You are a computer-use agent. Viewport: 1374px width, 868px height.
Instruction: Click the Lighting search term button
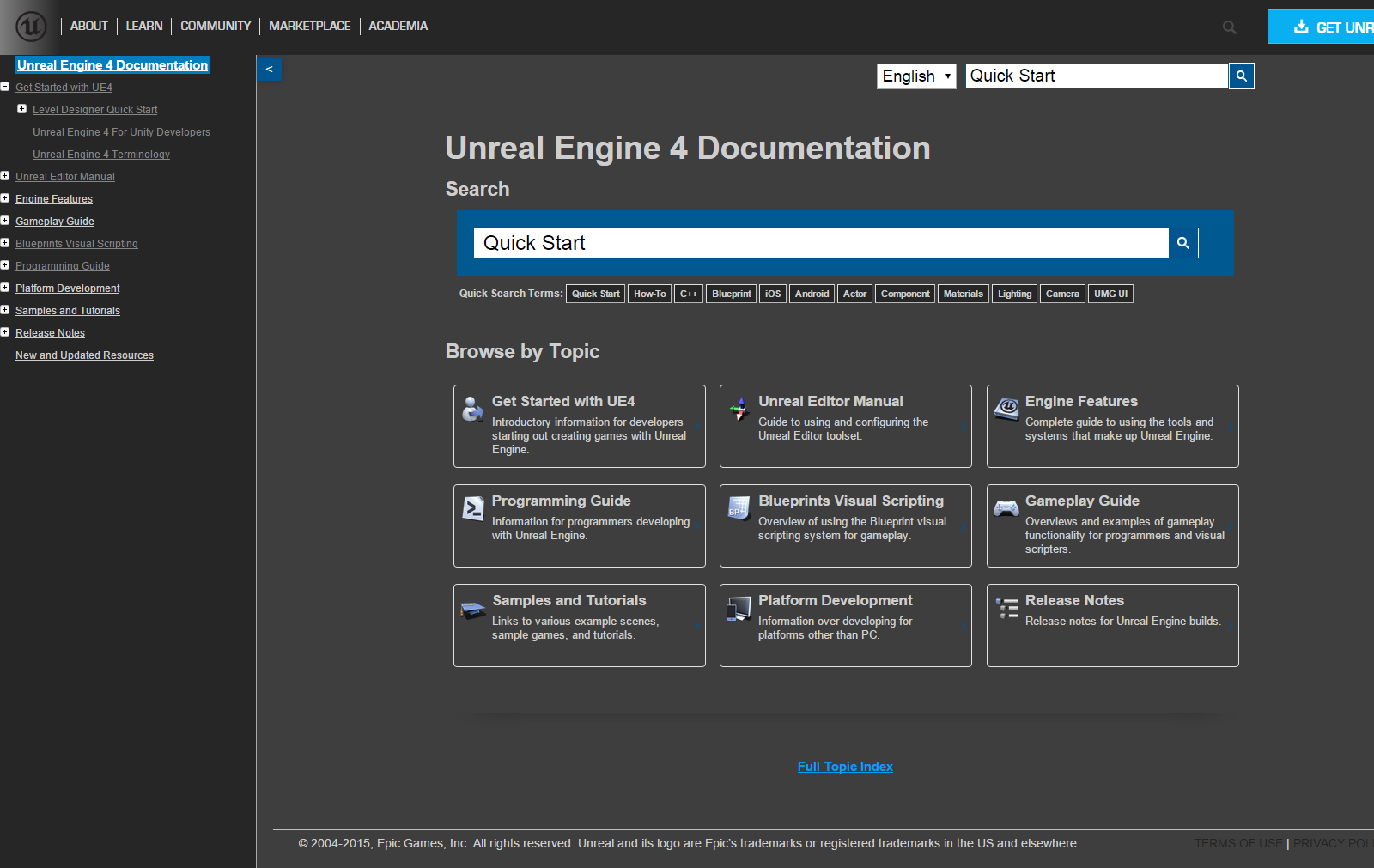click(1015, 294)
